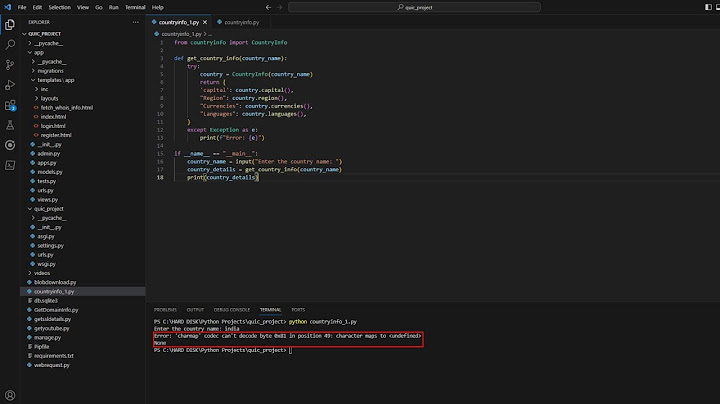Open the Run and Debug view
The image size is (720, 404).
coord(11,84)
